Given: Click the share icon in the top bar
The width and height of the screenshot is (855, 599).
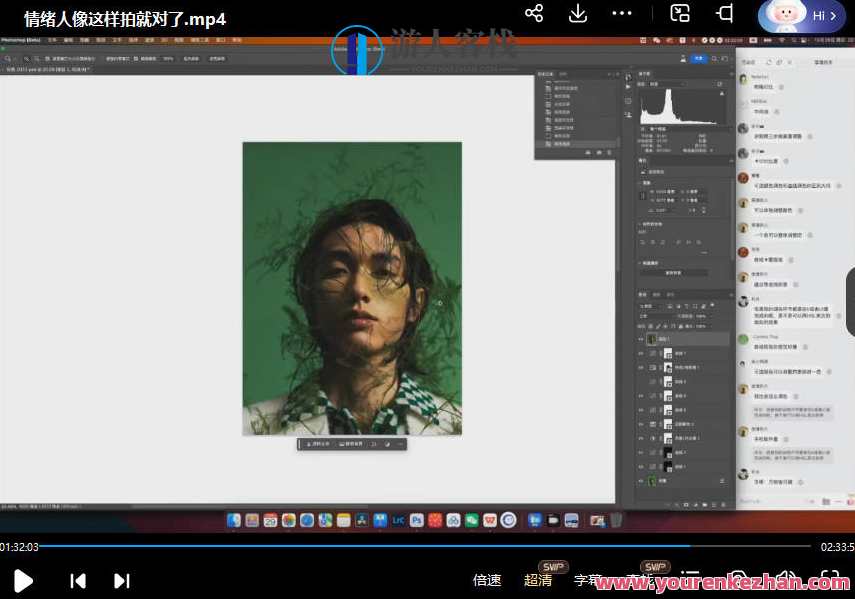Looking at the screenshot, I should click(x=534, y=13).
